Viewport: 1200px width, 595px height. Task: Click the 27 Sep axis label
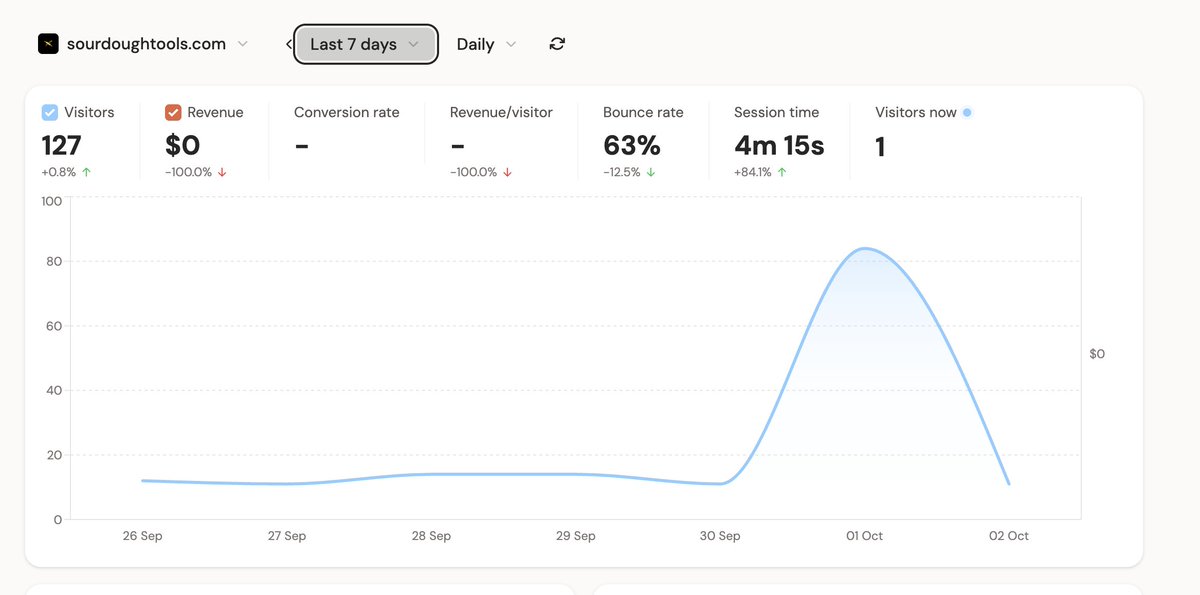[287, 536]
